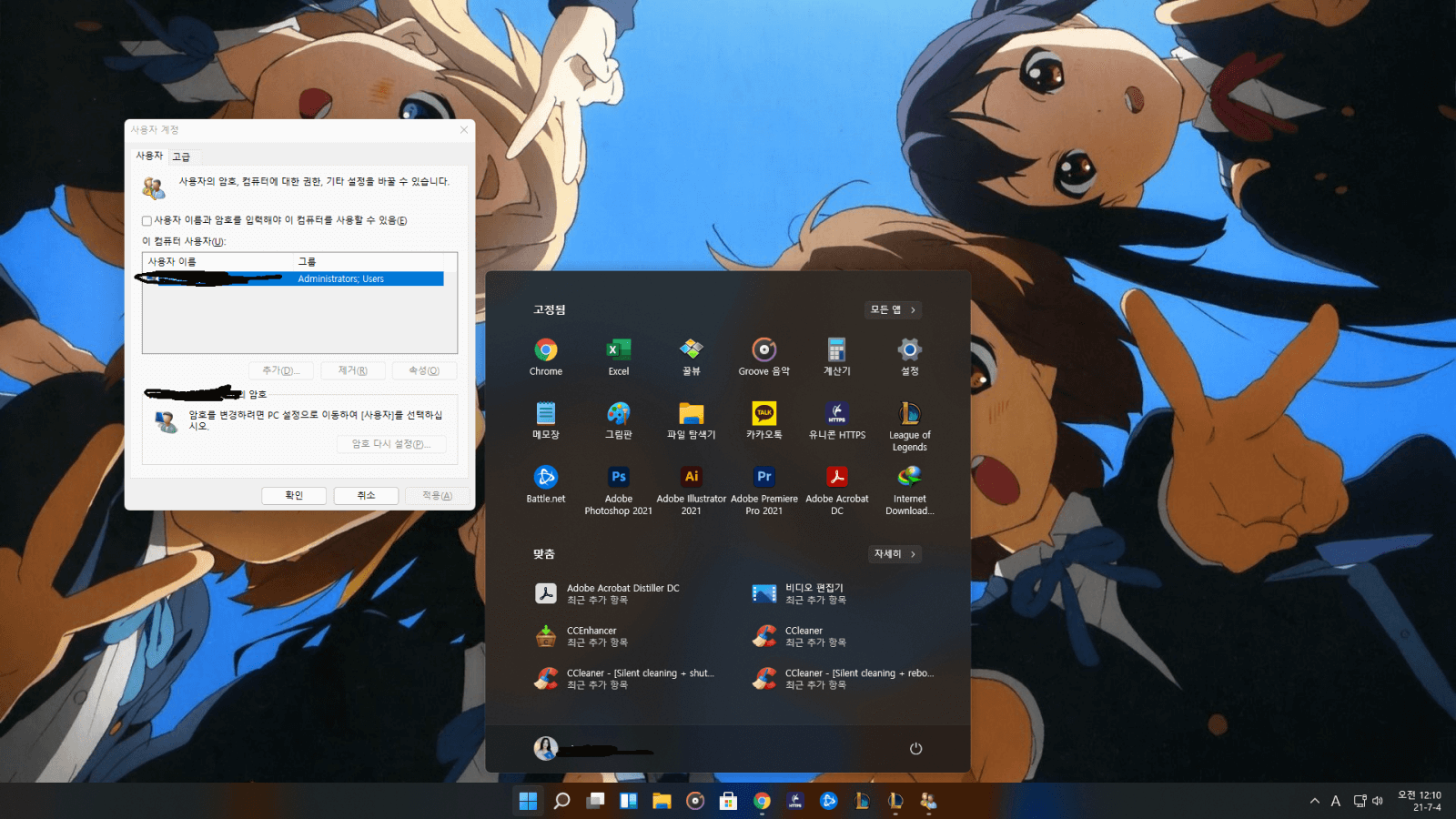The width and height of the screenshot is (1456, 819).
Task: Open the clock and date in taskbar
Action: [x=1420, y=801]
